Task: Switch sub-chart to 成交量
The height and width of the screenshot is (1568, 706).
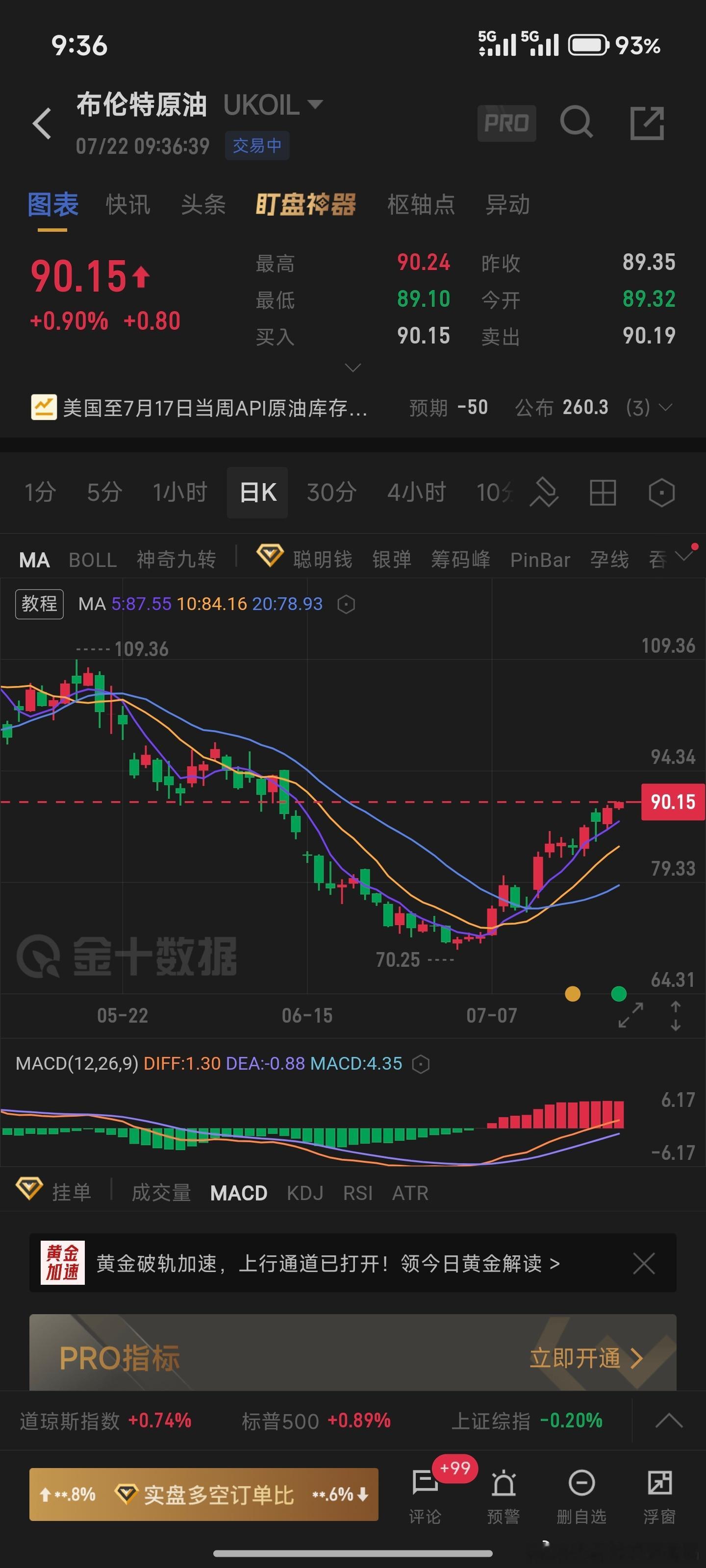Action: click(x=161, y=1193)
